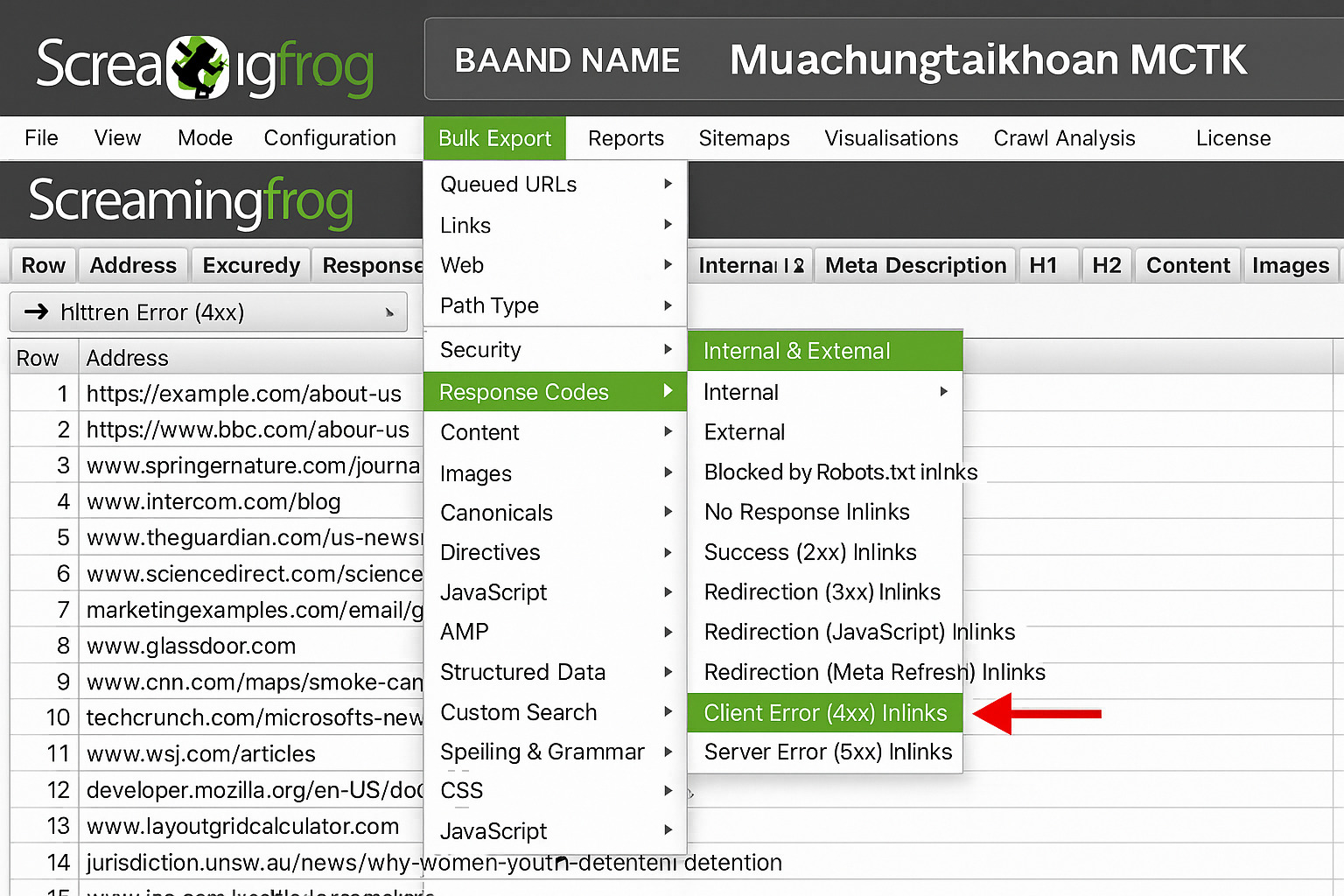
Task: Open the H1 tab
Action: 1043,265
